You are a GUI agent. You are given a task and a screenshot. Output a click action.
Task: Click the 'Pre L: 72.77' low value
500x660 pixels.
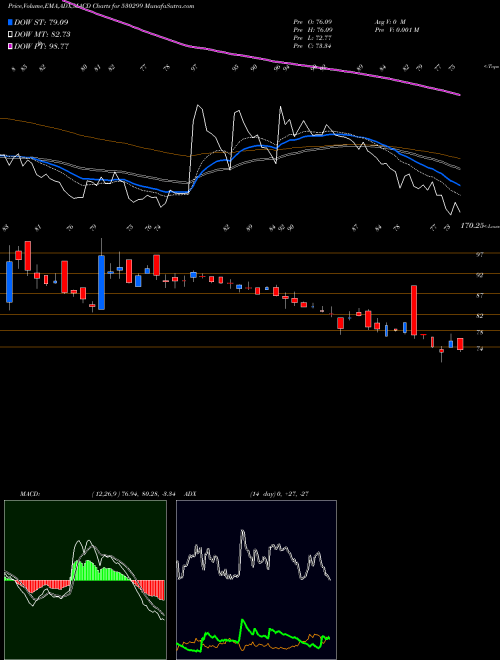(x=313, y=38)
